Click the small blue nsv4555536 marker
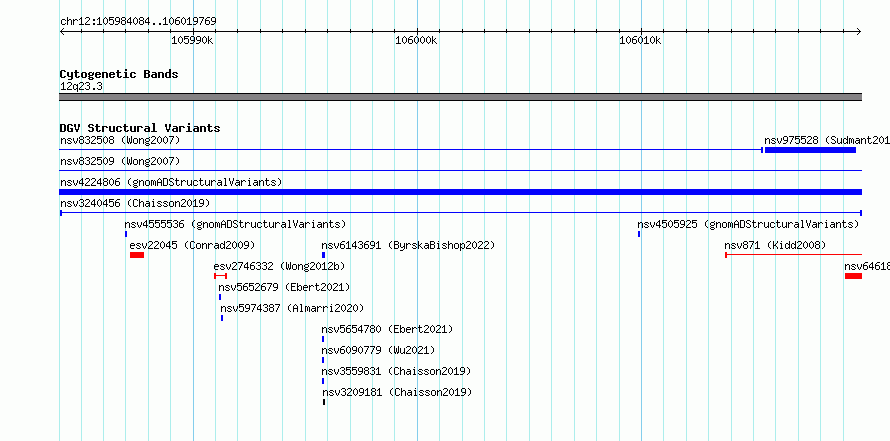 click(126, 234)
